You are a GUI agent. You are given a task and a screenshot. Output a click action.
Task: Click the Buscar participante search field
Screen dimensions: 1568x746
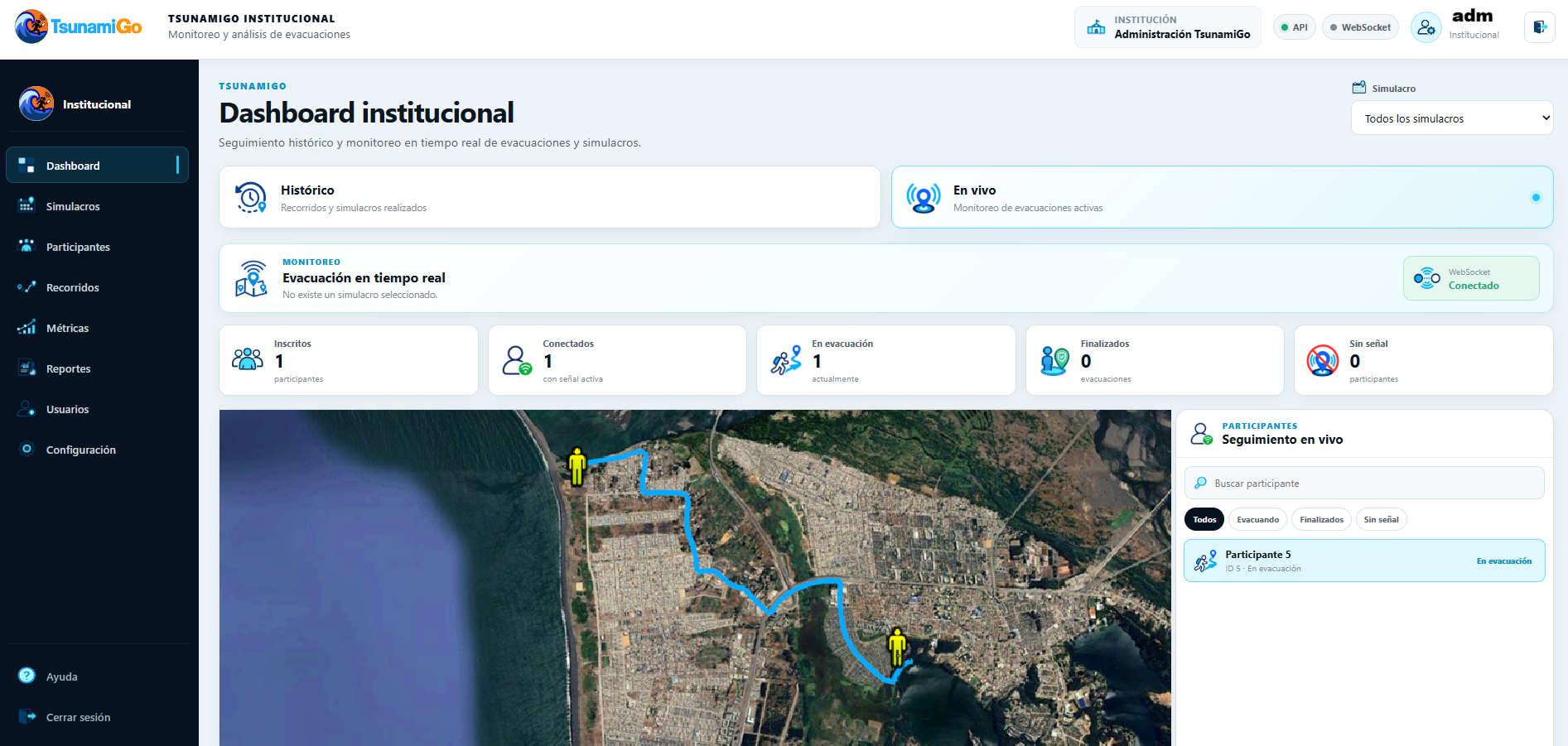(x=1364, y=483)
